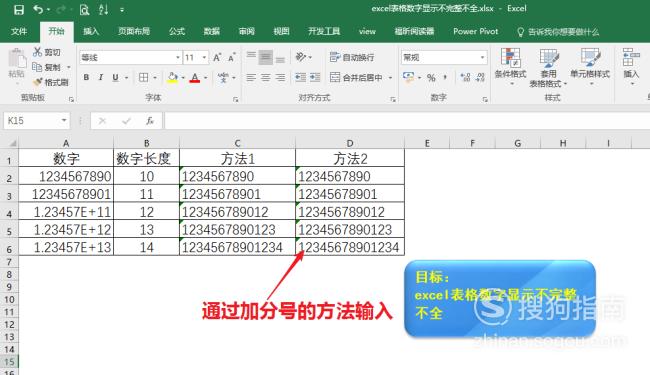The height and width of the screenshot is (375, 650).
Task: Click the formula bar input area
Action: [407, 121]
